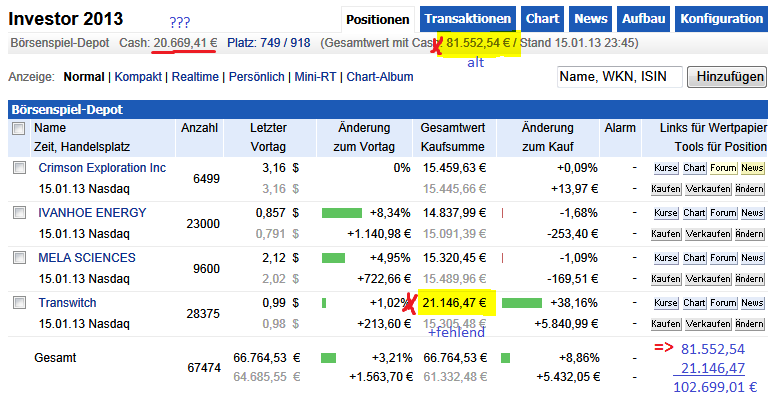Click Chart button for IVANHOE ENERGY

point(694,213)
